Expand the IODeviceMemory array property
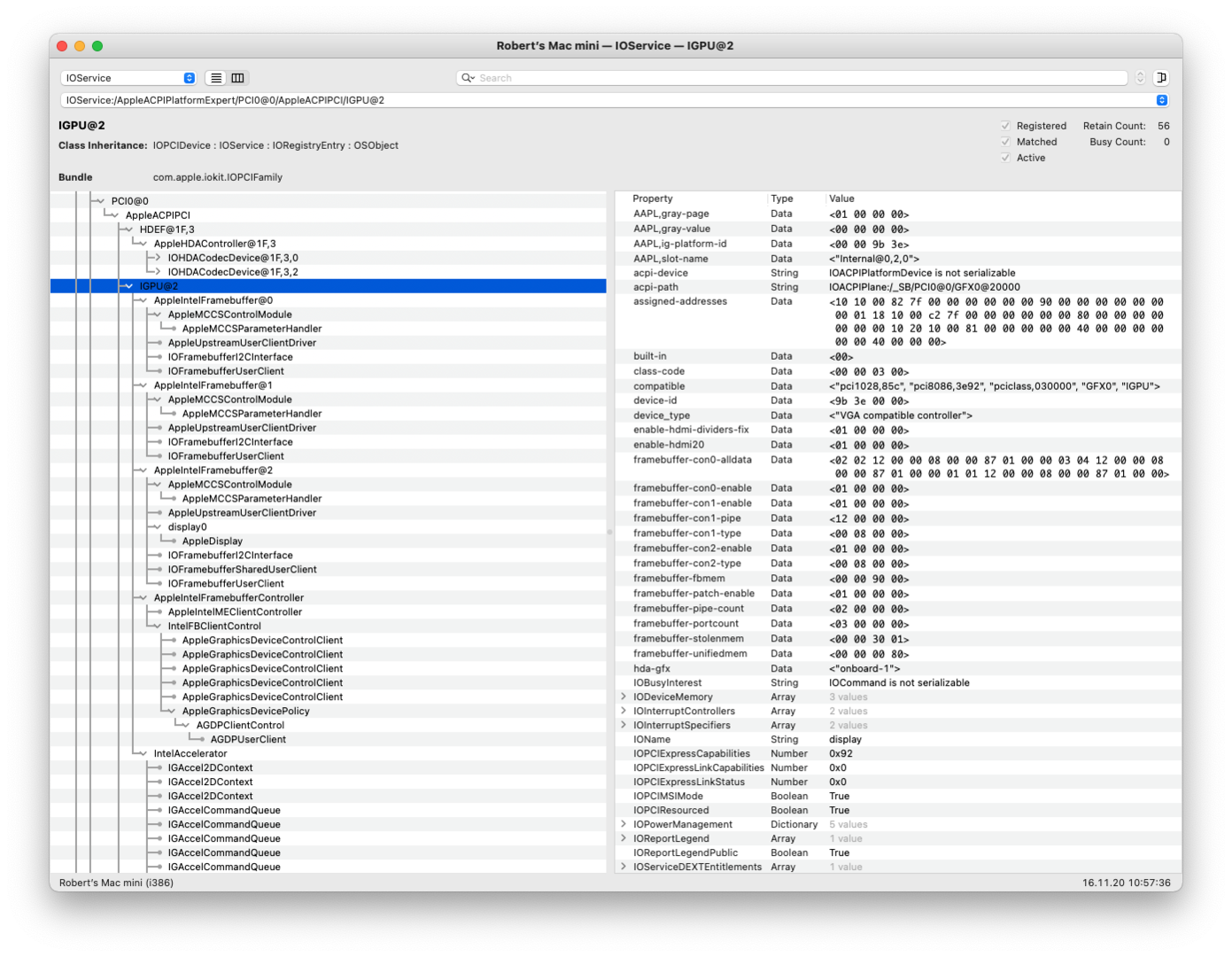Image resolution: width=1232 pixels, height=957 pixels. point(624,697)
